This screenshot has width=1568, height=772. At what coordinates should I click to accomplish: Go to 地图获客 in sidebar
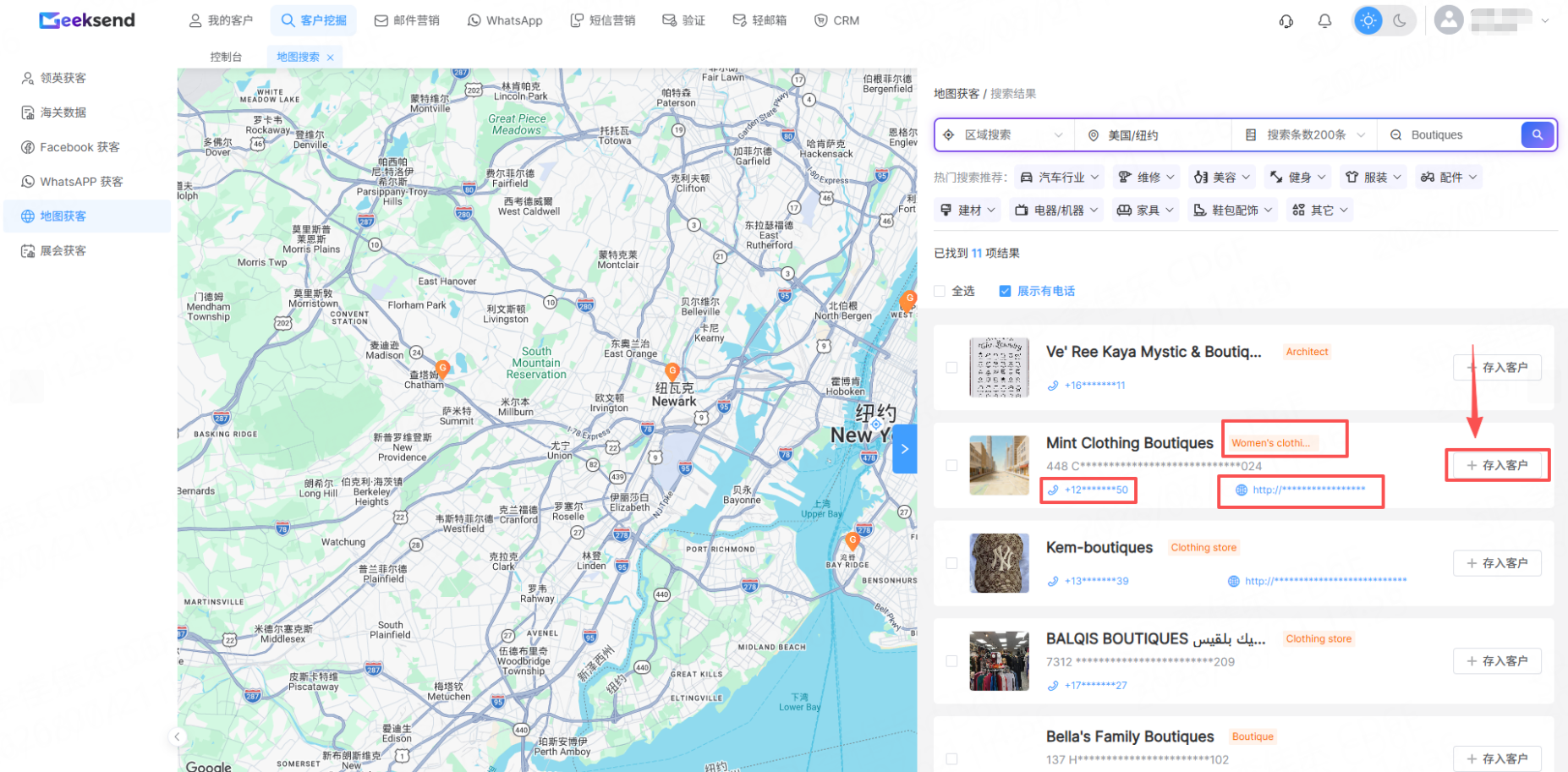click(87, 216)
